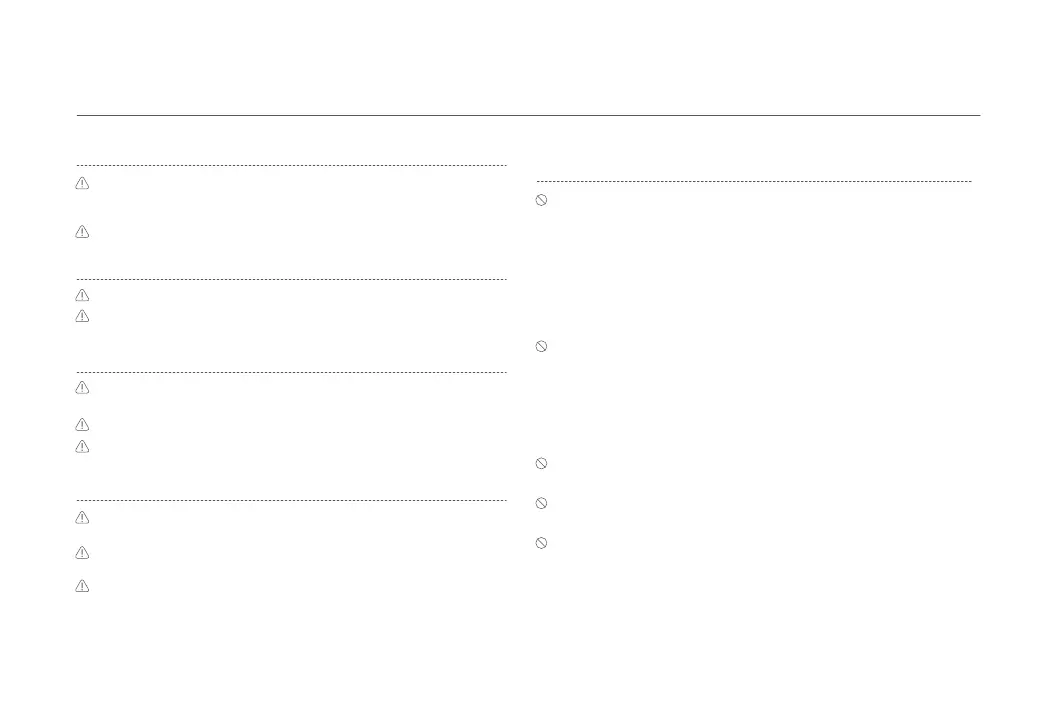This screenshot has height=714, width=1054.
Task: Select the last warning triangle in section four
Action: 83,587
